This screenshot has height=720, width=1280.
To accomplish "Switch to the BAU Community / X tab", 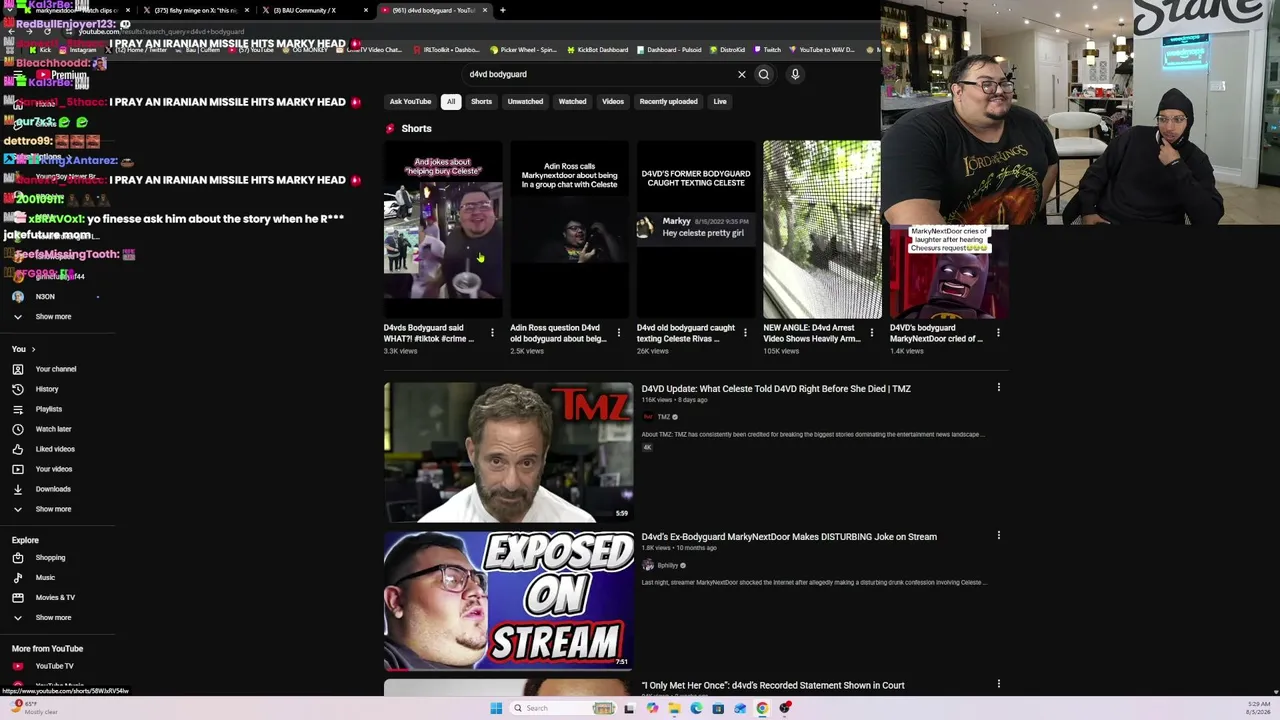I will [312, 10].
